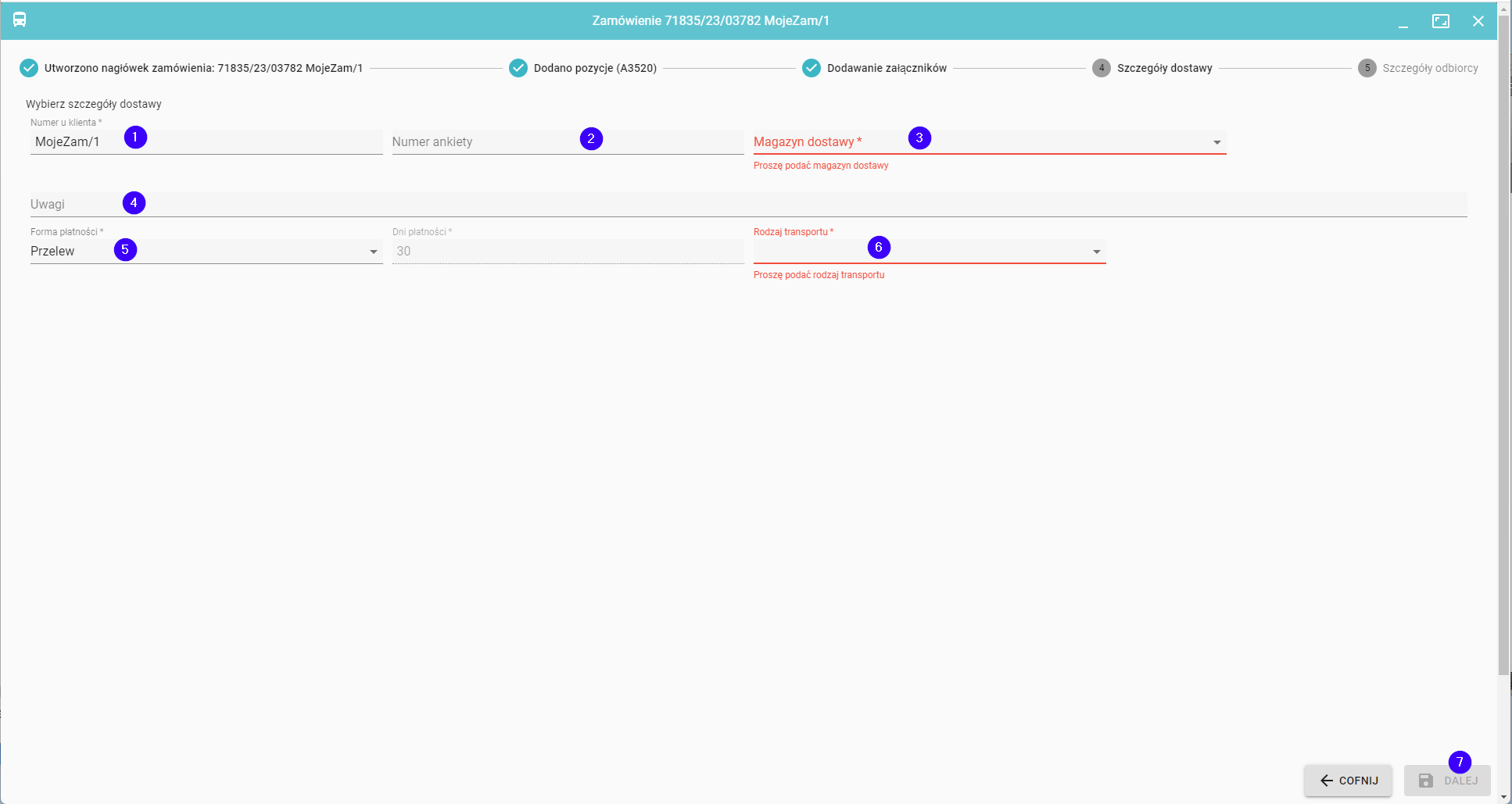This screenshot has width=1512, height=804.
Task: Click the checkmark icon for order header step
Action: pos(29,68)
